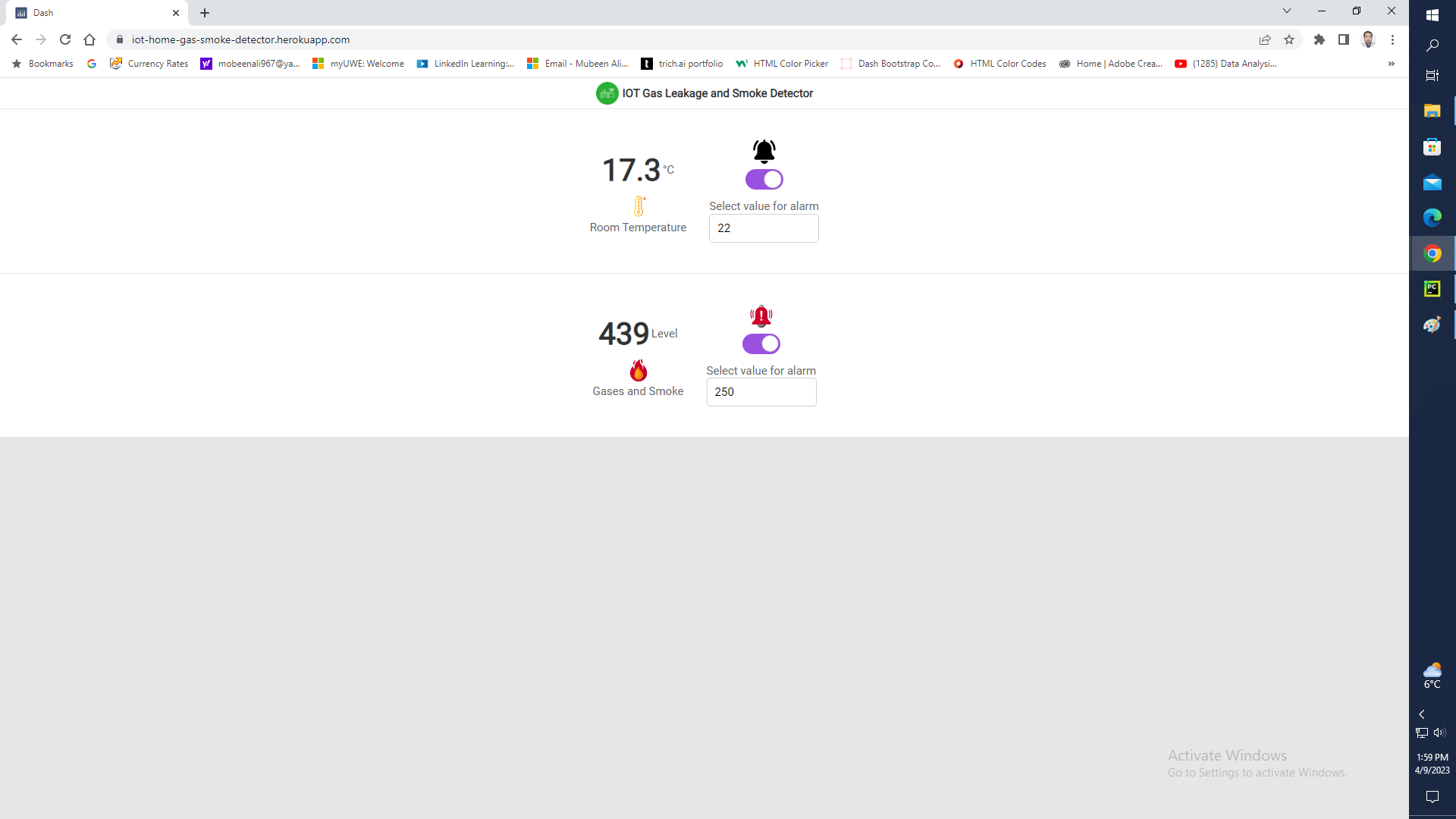Screen dimensions: 1456x819
Task: Reload the page using the refresh icon
Action: pos(65,39)
